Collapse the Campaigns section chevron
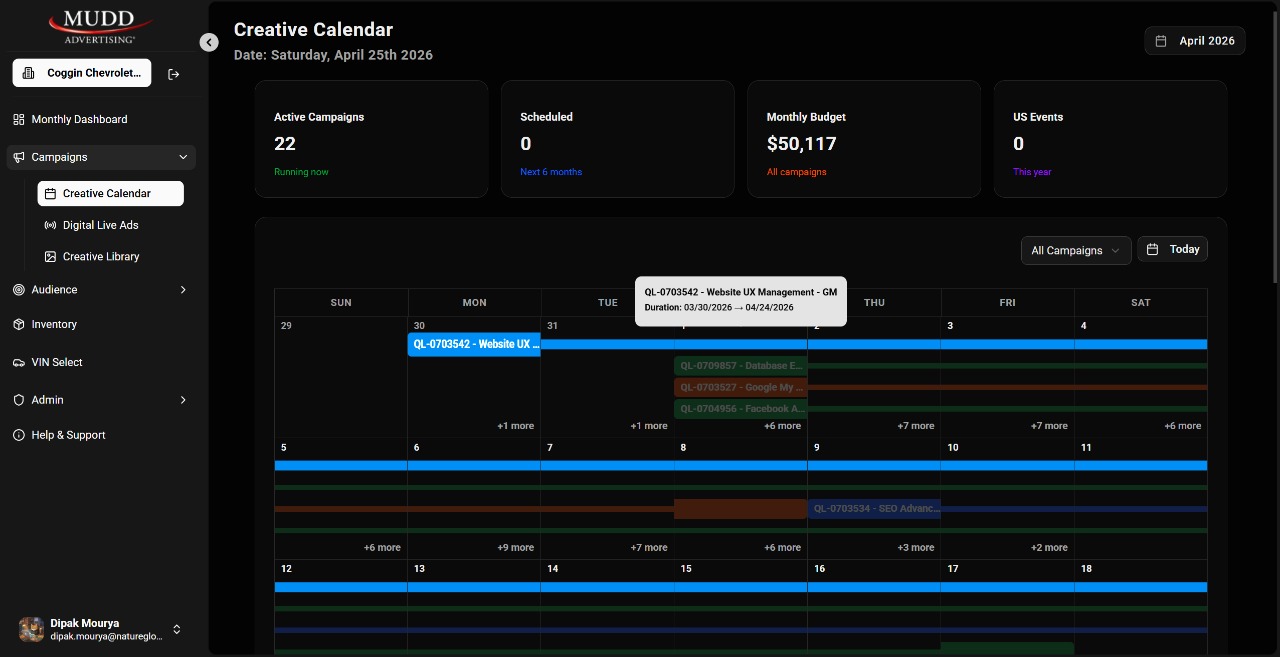 pyautogui.click(x=183, y=157)
